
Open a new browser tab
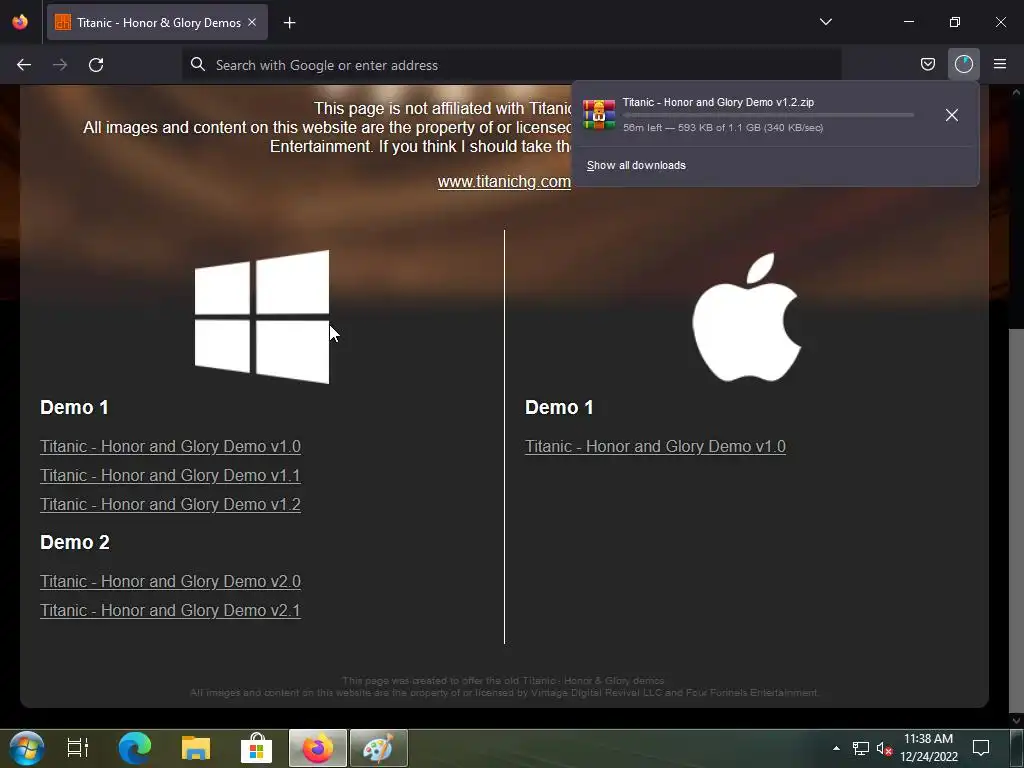click(x=289, y=23)
